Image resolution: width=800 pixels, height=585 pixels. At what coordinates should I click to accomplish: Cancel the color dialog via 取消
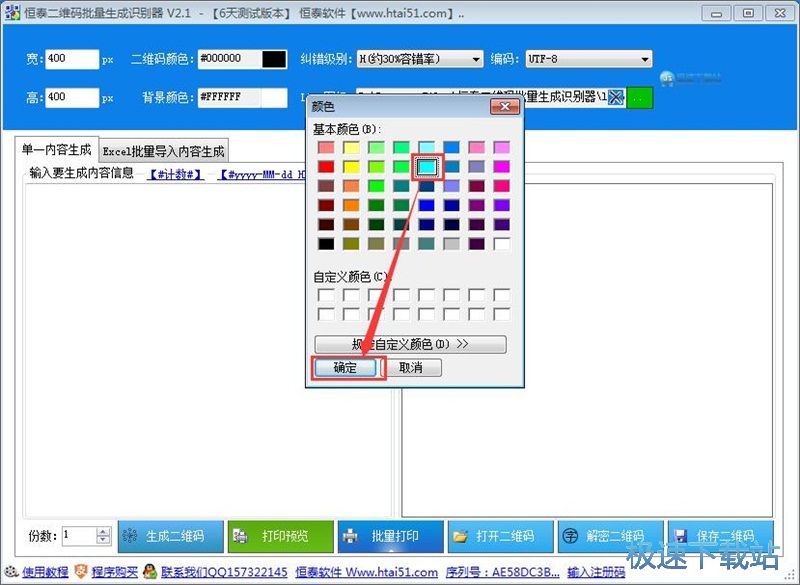[x=414, y=367]
